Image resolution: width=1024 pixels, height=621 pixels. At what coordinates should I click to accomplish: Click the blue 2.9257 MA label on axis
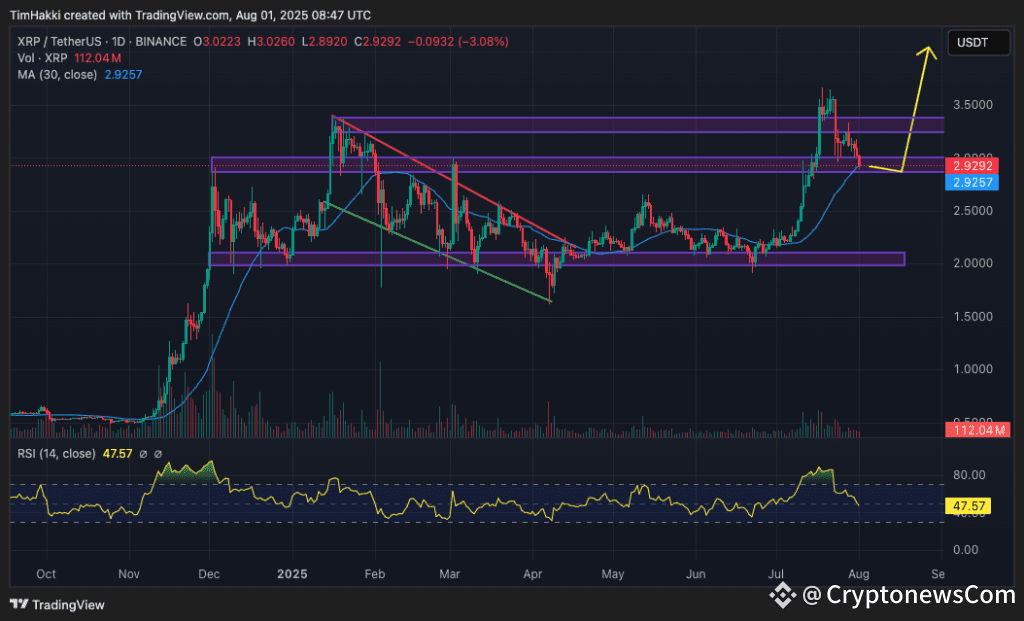click(x=972, y=182)
